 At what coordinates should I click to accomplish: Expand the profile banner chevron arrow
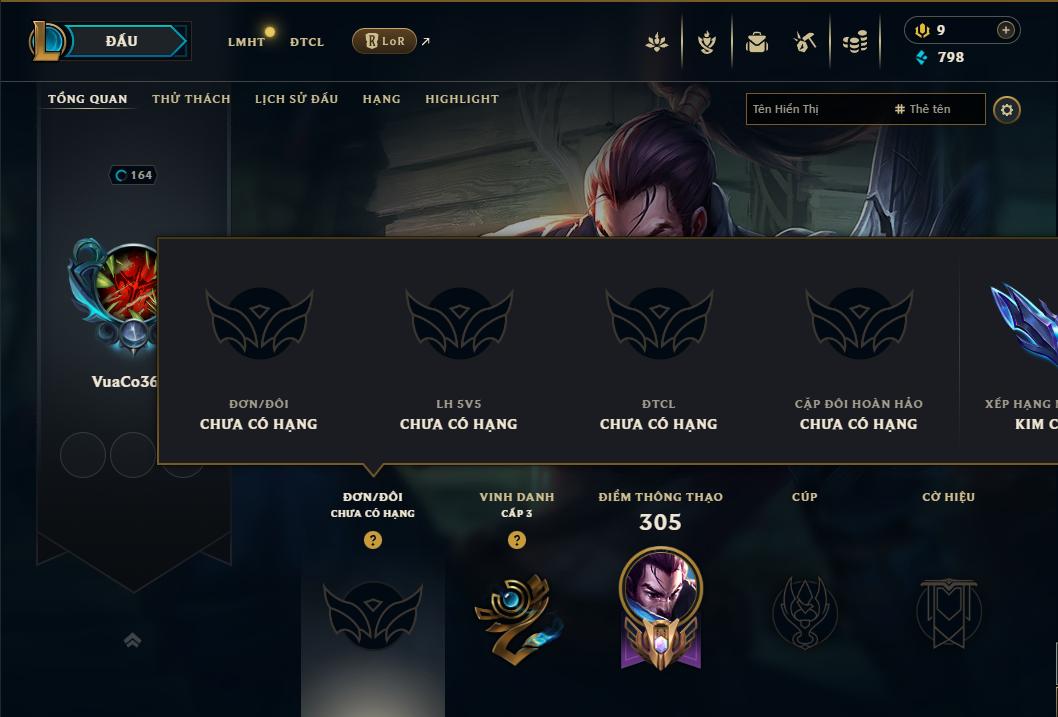[x=132, y=640]
